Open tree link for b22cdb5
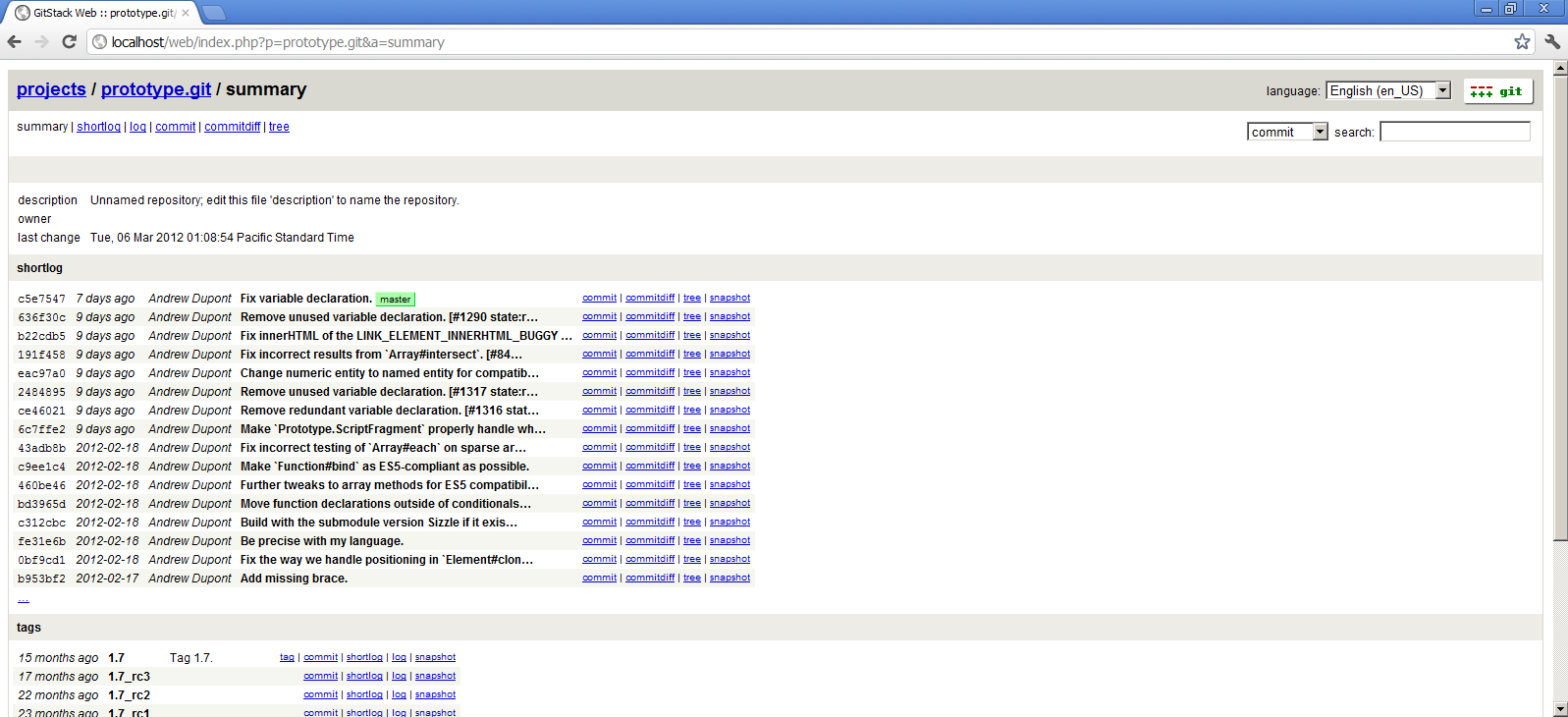 pyautogui.click(x=692, y=335)
